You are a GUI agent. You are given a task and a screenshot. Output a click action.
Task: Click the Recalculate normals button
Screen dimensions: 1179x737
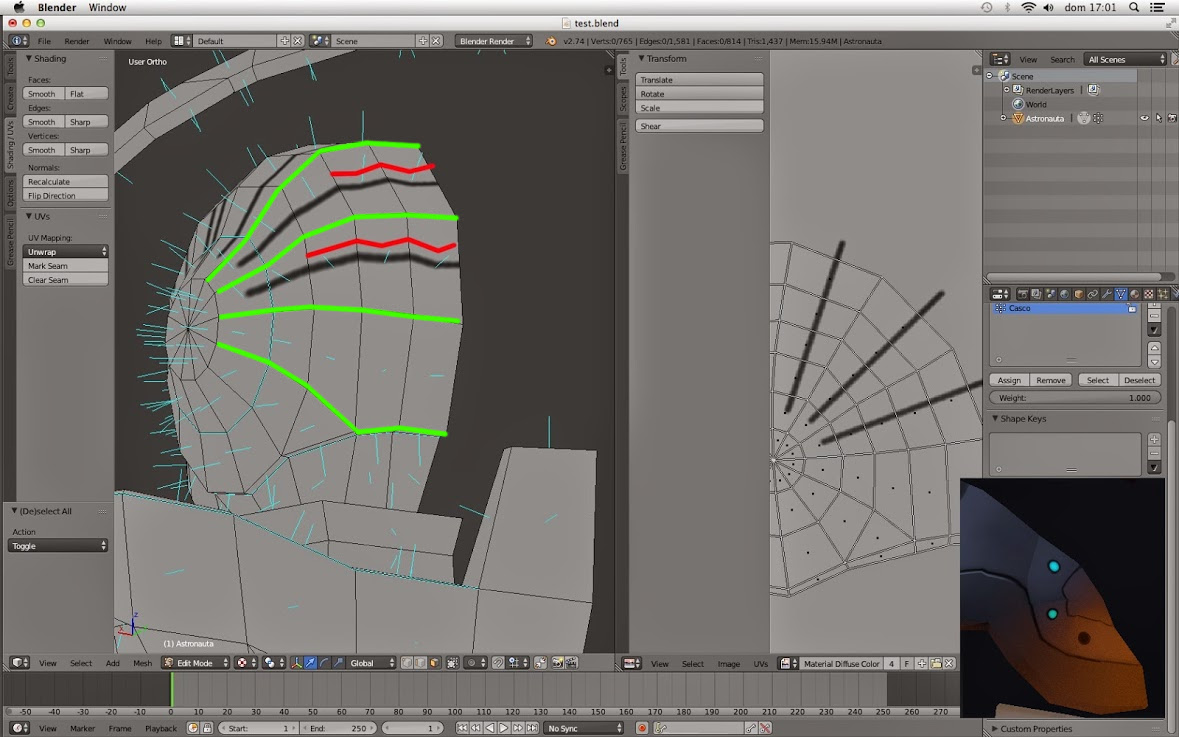pos(65,182)
